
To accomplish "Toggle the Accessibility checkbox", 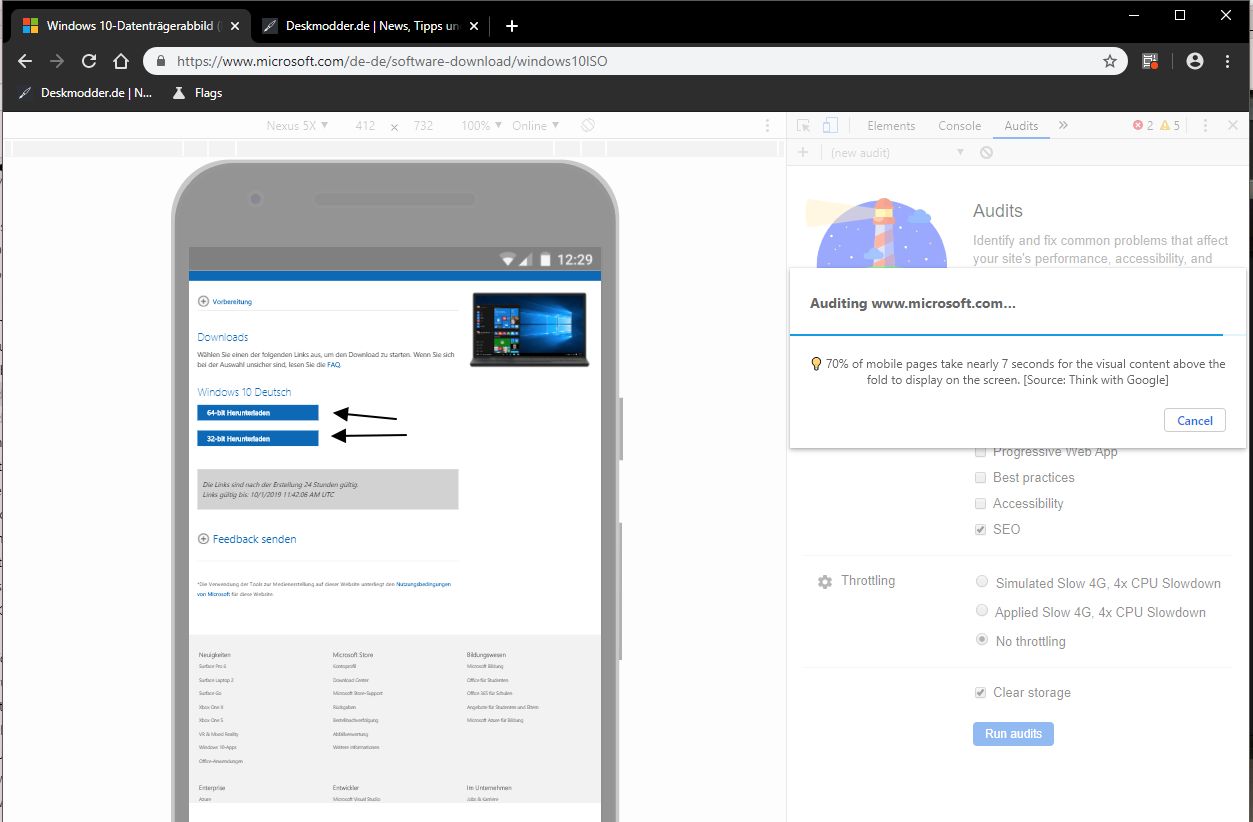I will pos(981,503).
